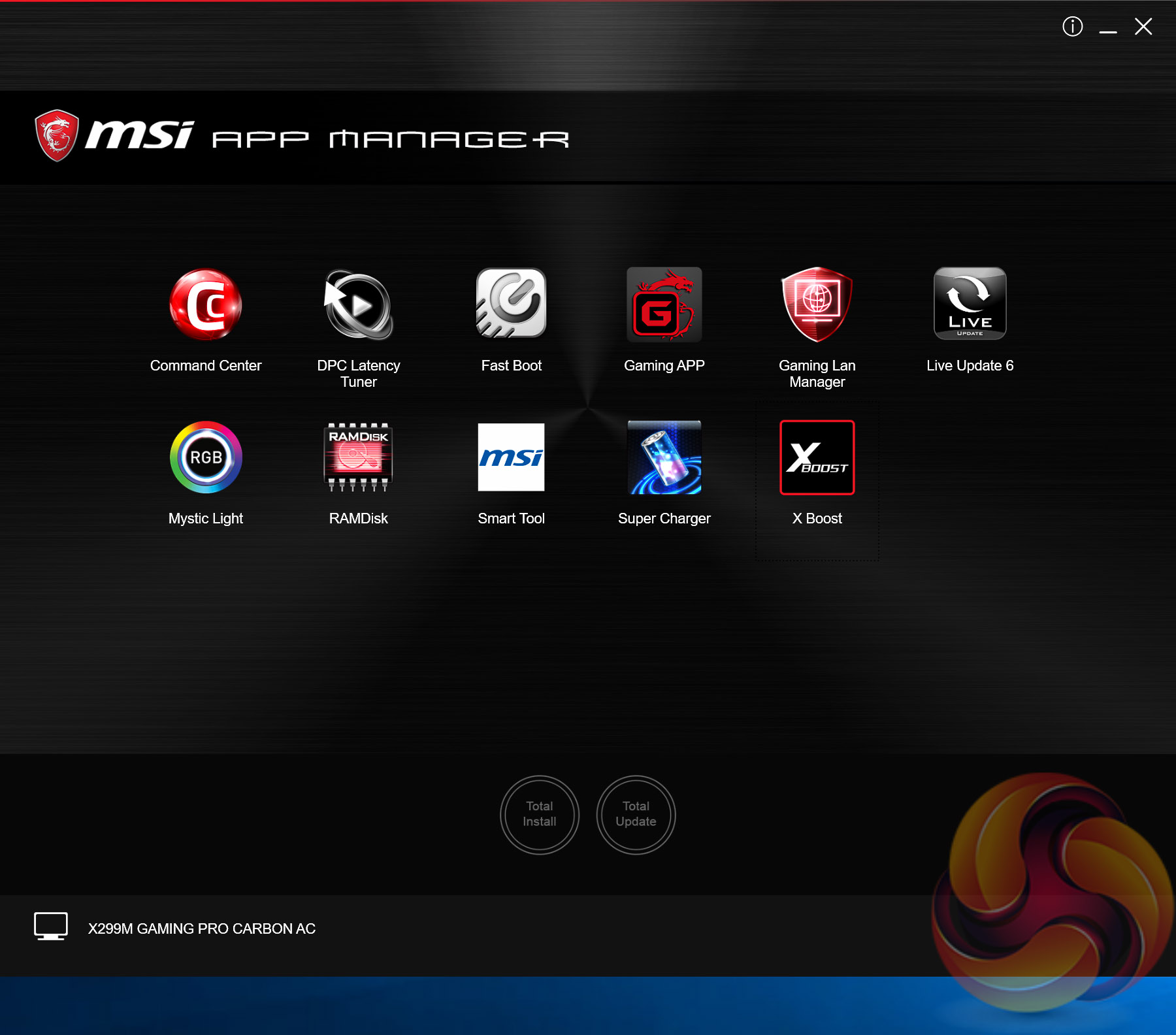
Task: Click the MSI dragon shield logo
Action: tap(57, 135)
